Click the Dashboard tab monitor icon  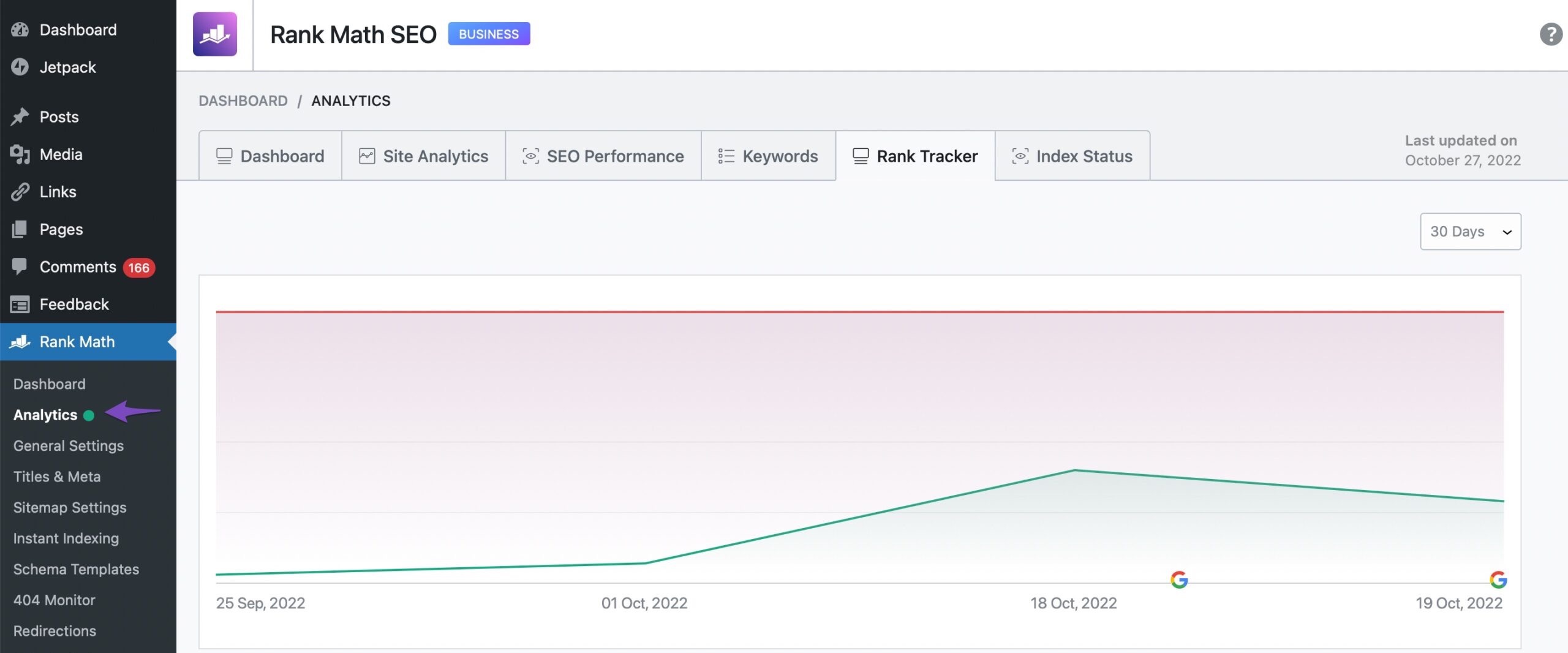tap(224, 156)
